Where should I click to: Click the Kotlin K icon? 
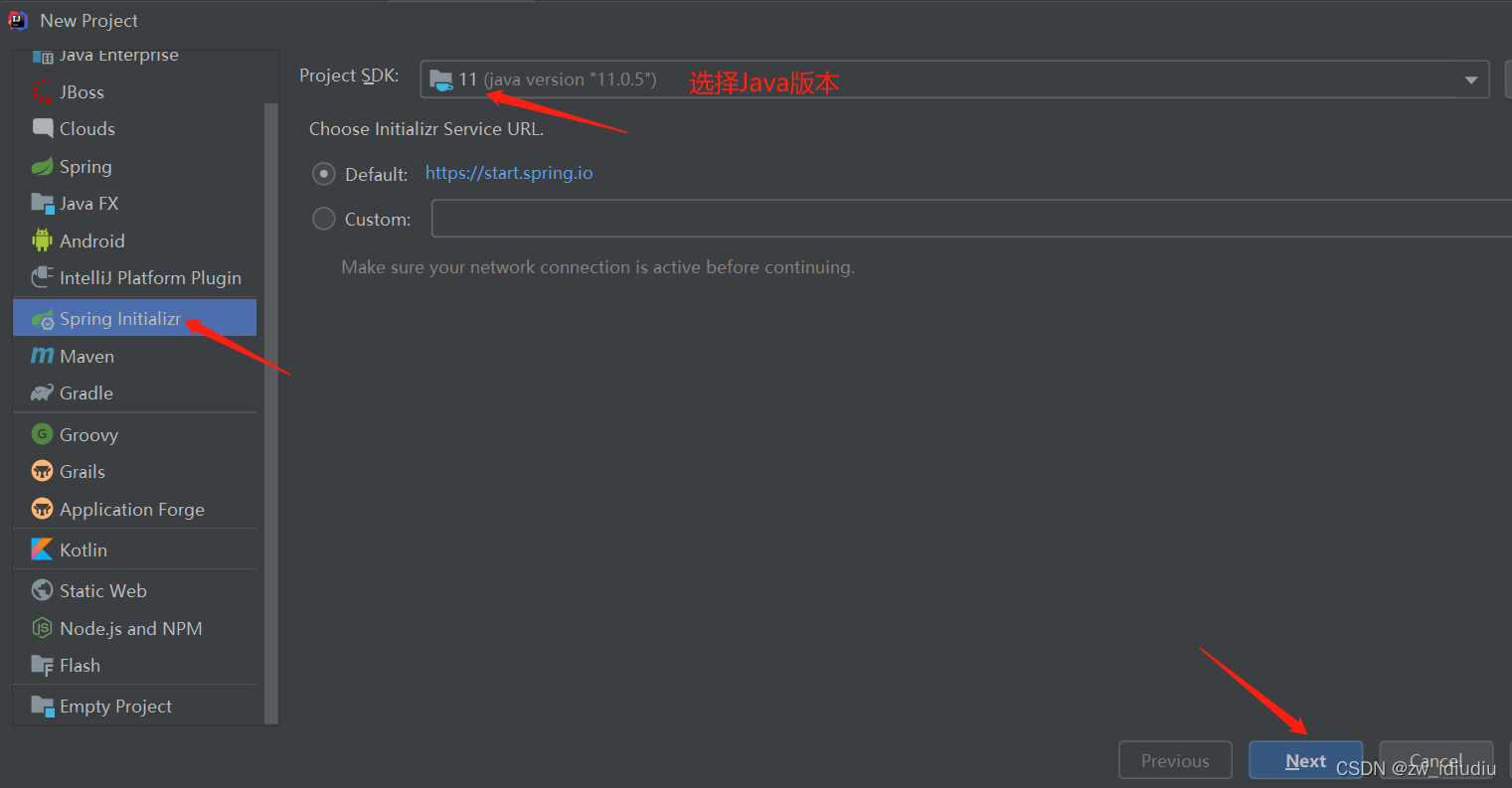pos(43,550)
